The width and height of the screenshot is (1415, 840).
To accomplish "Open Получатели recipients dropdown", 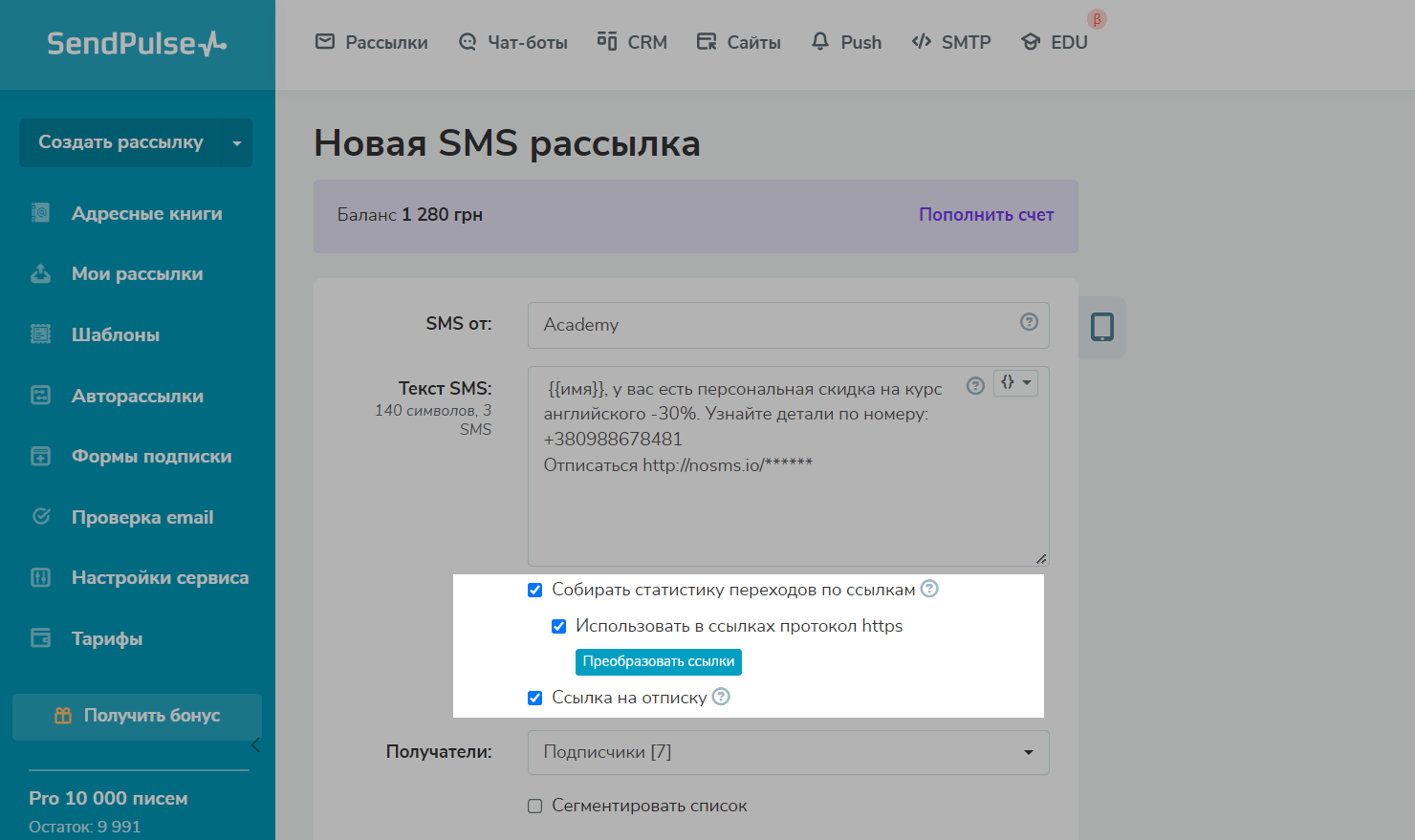I will (x=788, y=752).
